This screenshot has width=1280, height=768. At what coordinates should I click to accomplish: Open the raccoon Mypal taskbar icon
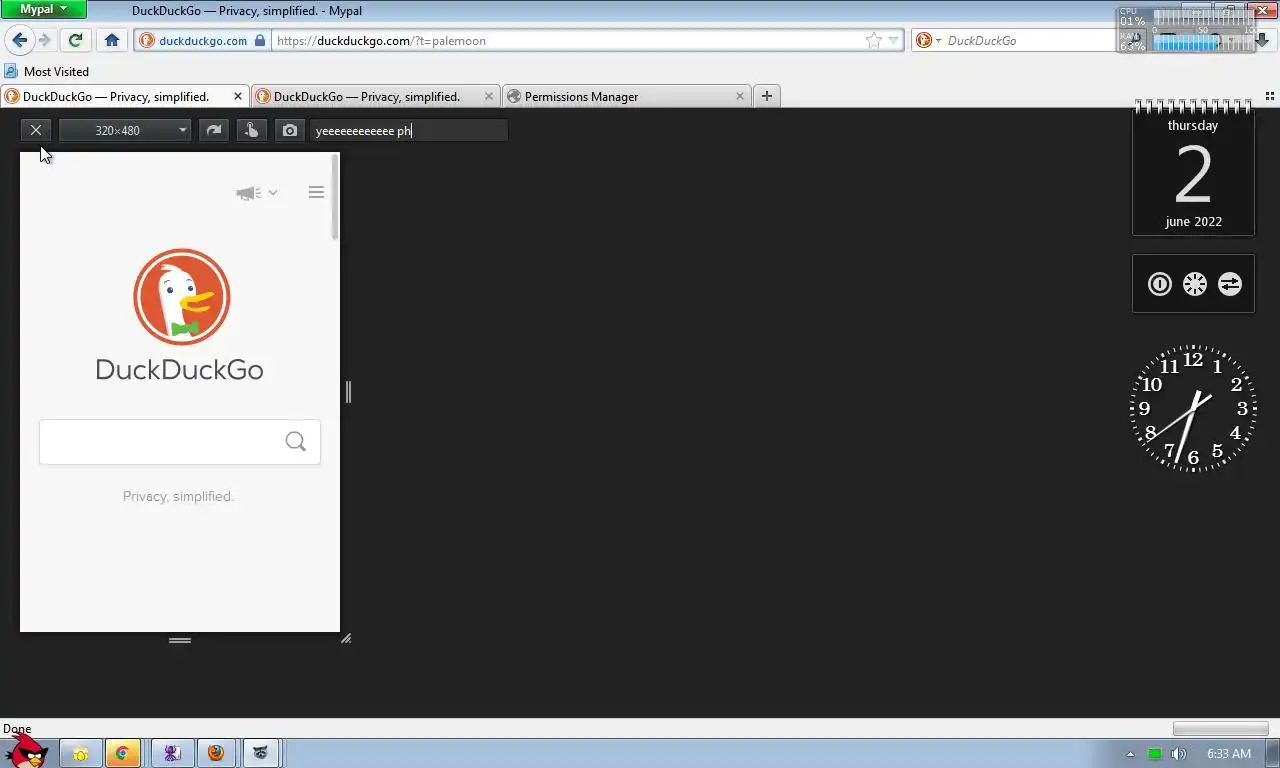261,753
